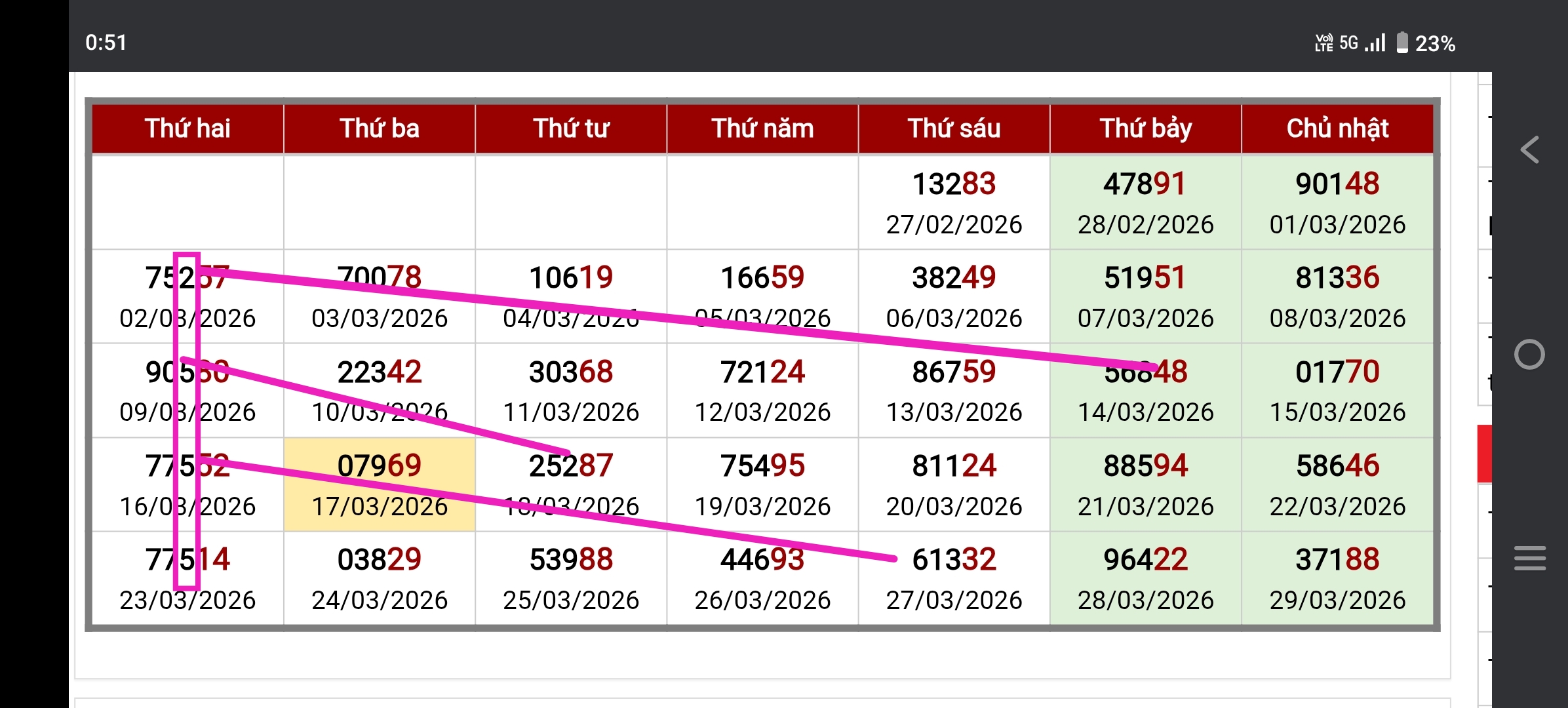Select the Chủ nhật column header
This screenshot has width=1568, height=708.
pyautogui.click(x=1337, y=128)
